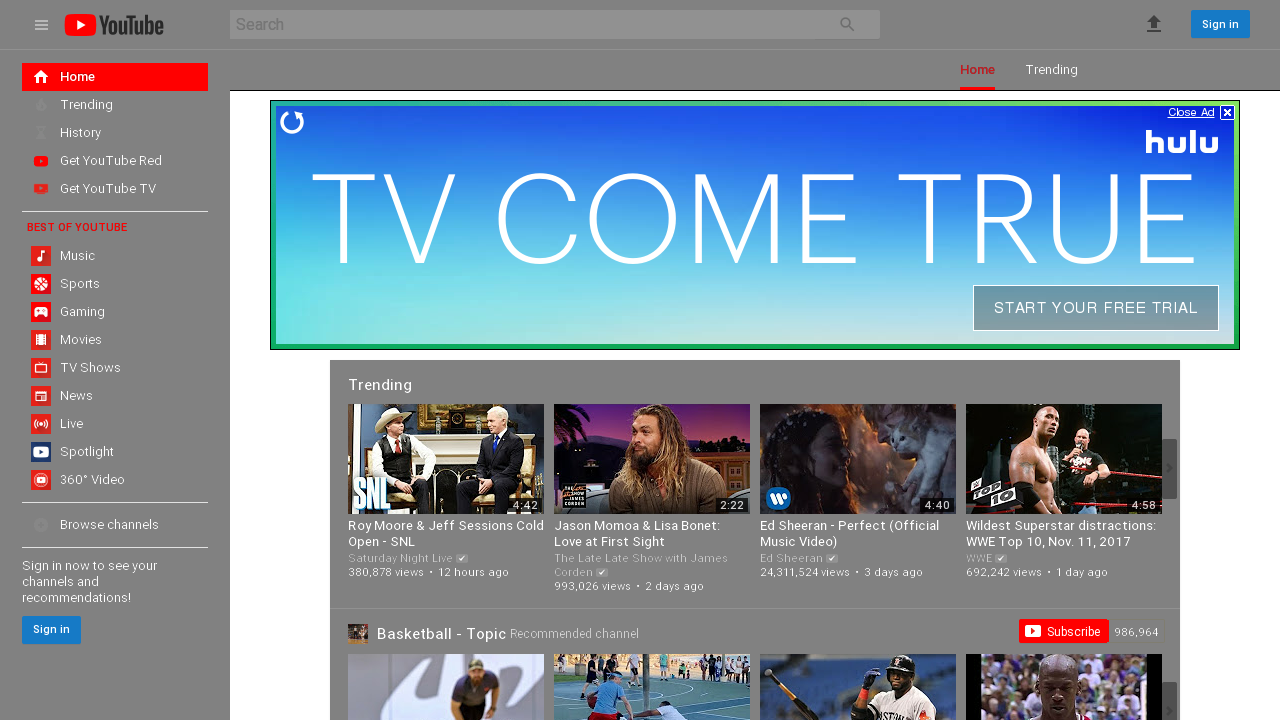Click the hulu logo in the ad
This screenshot has height=720, width=1280.
click(1182, 141)
